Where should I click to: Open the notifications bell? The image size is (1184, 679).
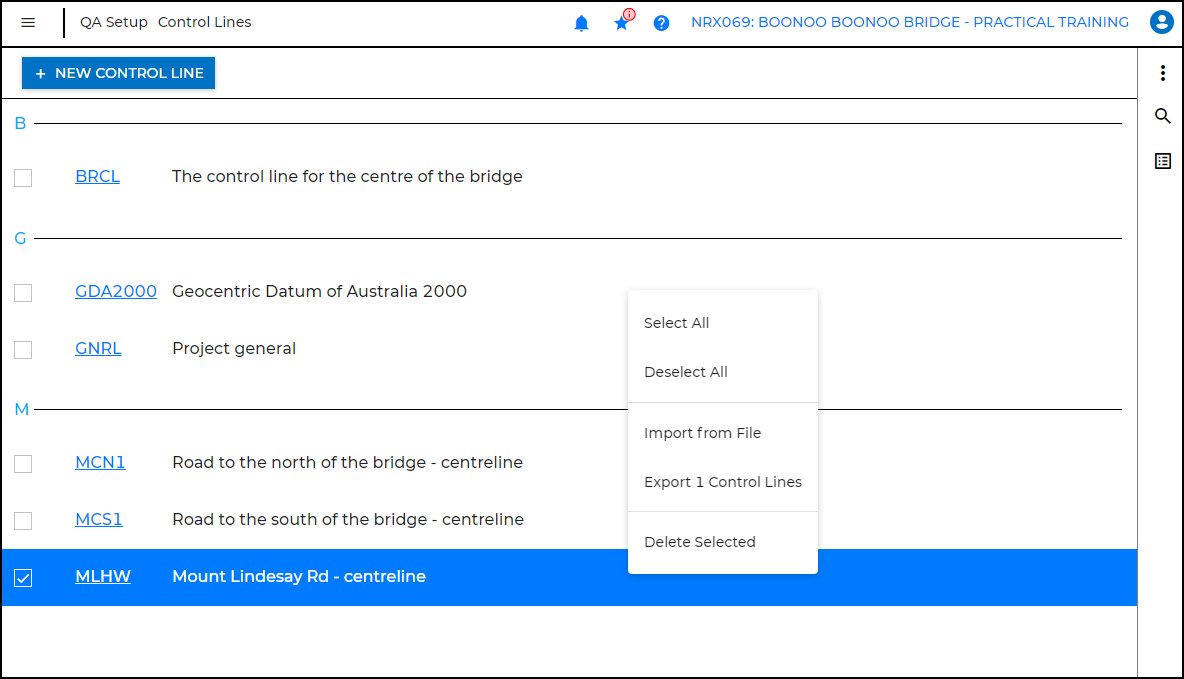point(581,23)
